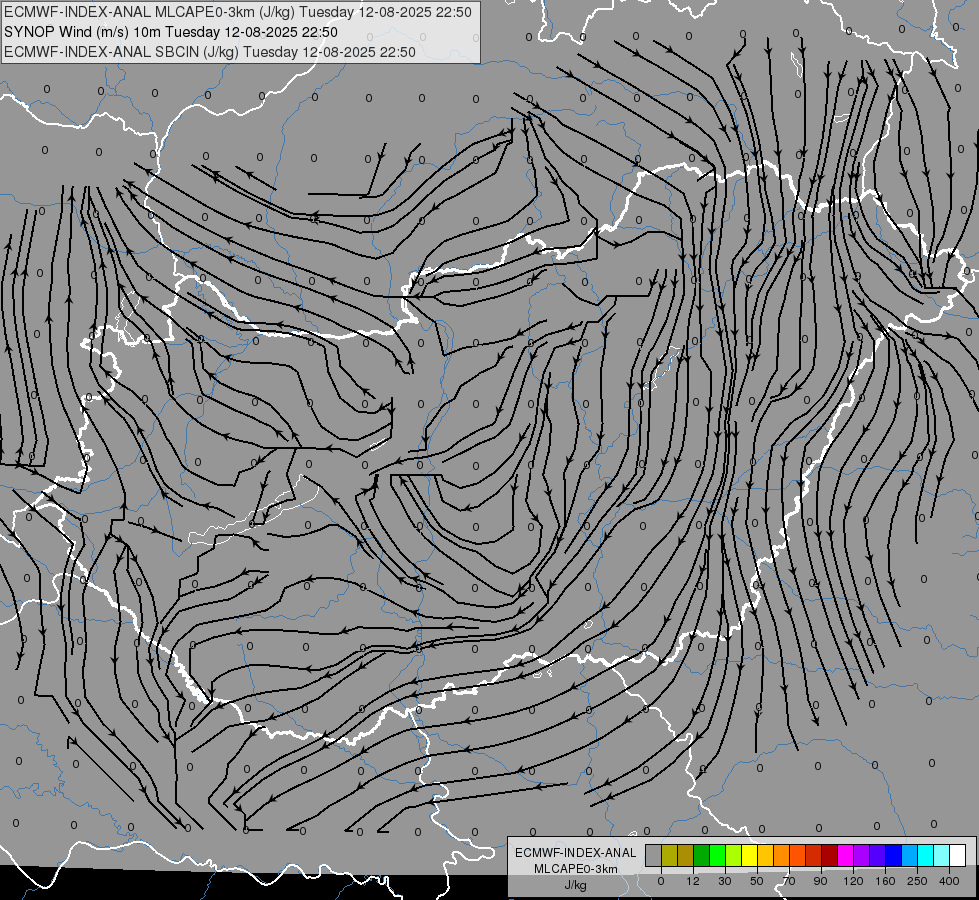Screen dimensions: 979x900
Task: Click legend tick value 50
Action: 757,881
